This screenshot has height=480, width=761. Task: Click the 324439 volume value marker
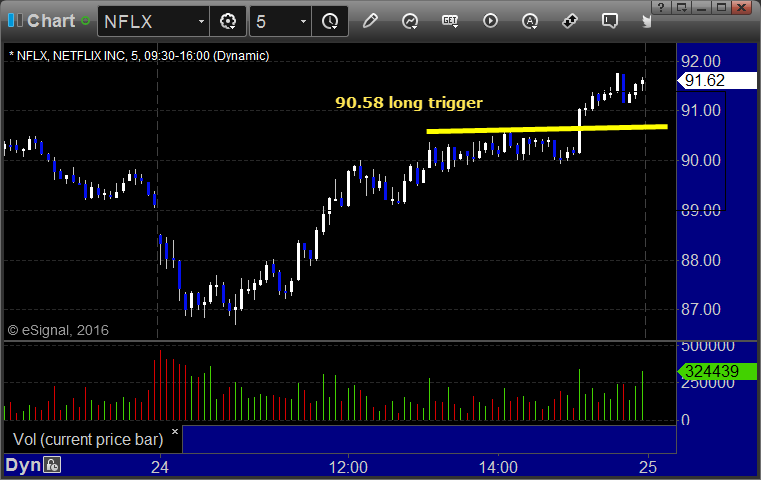pos(717,371)
